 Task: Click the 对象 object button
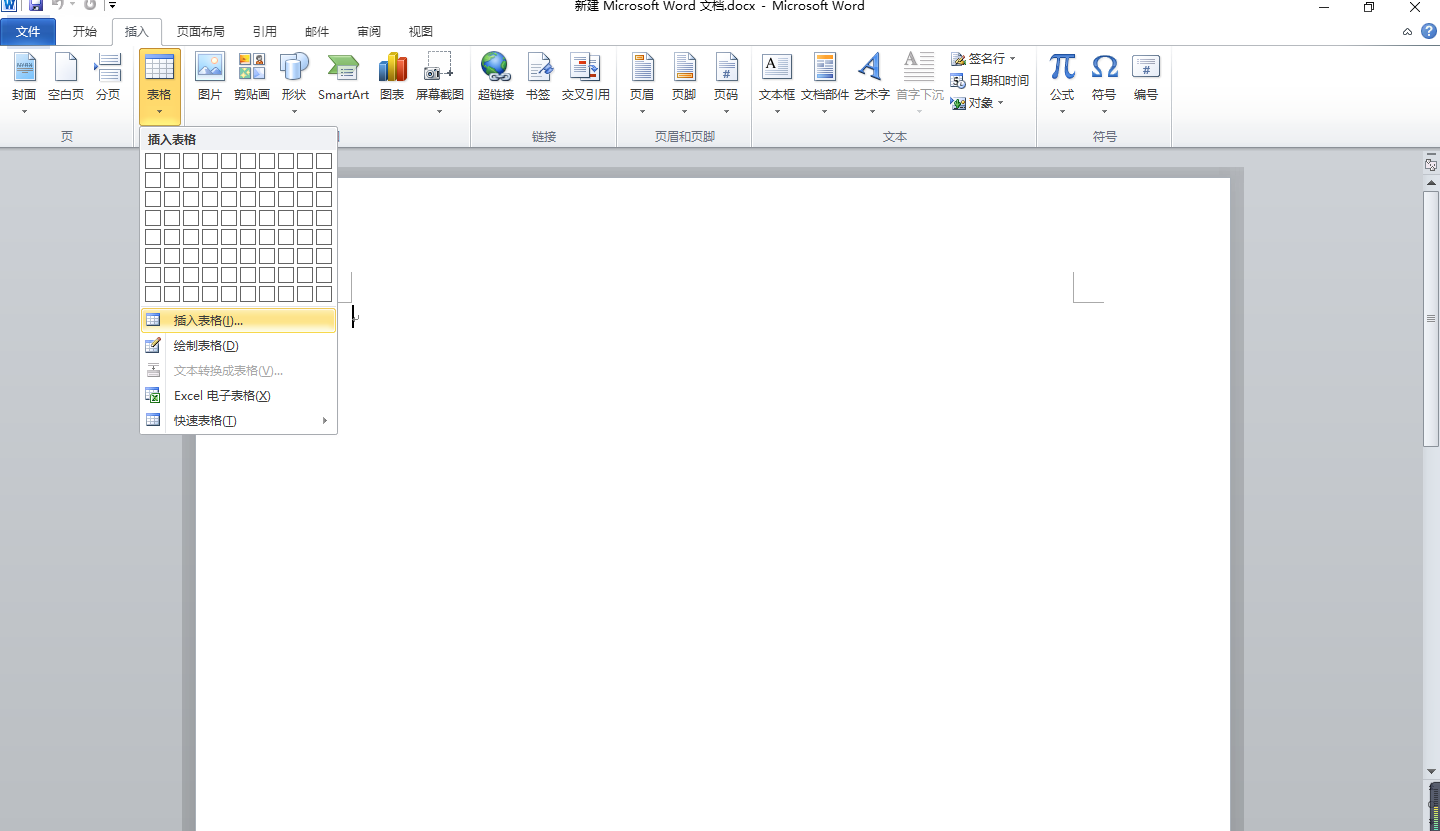click(972, 103)
